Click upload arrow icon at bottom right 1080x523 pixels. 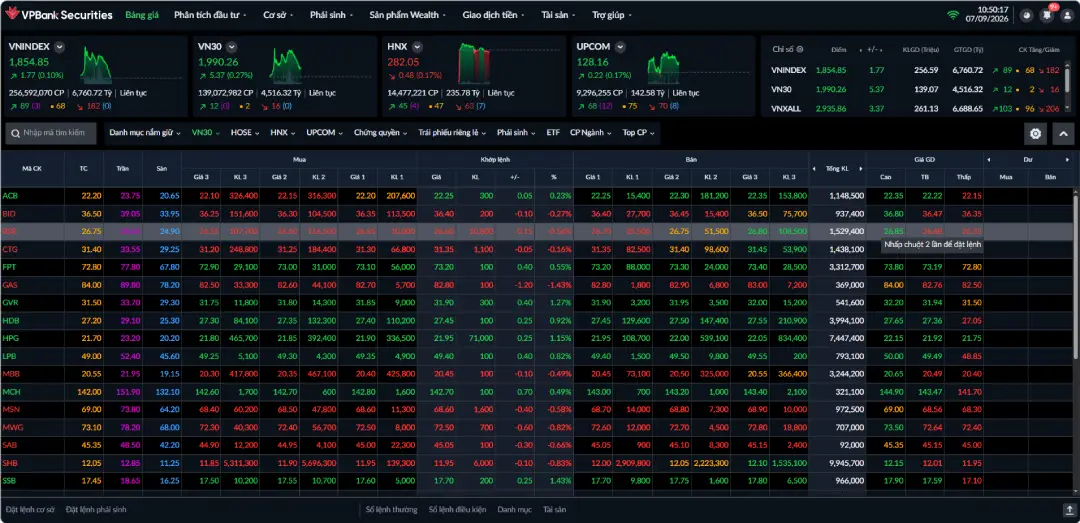click(x=1068, y=510)
